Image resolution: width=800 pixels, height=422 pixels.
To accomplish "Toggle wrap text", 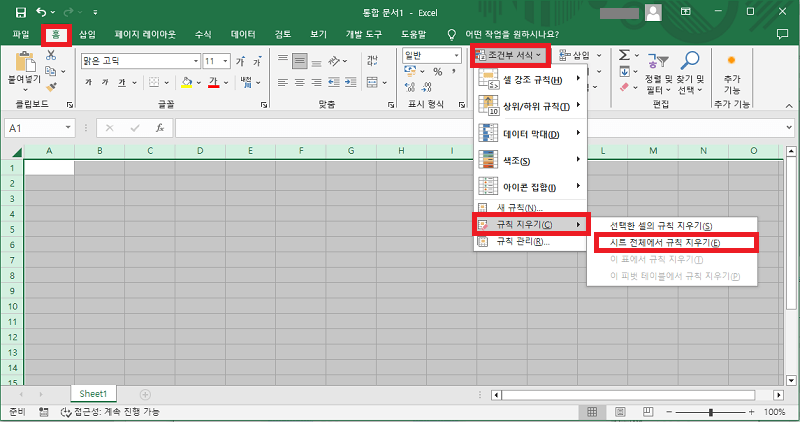I will point(372,61).
